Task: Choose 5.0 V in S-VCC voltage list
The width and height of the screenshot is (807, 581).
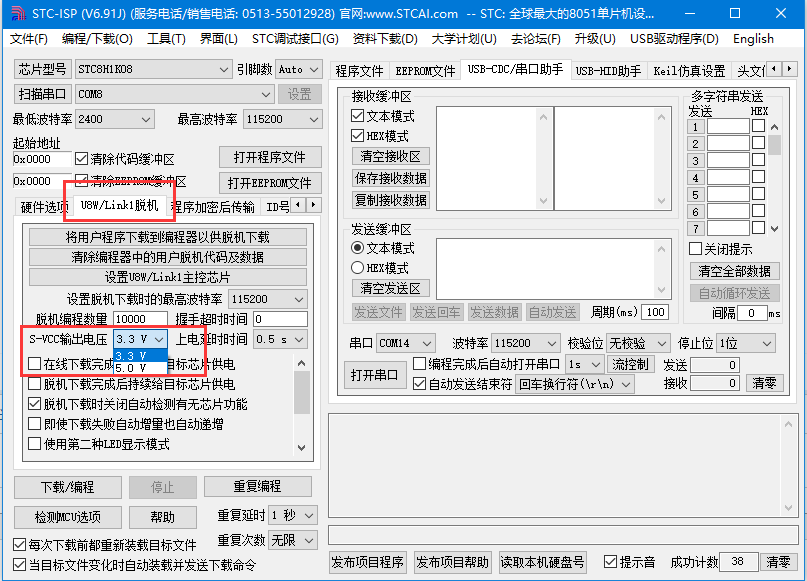Action: (x=140, y=368)
